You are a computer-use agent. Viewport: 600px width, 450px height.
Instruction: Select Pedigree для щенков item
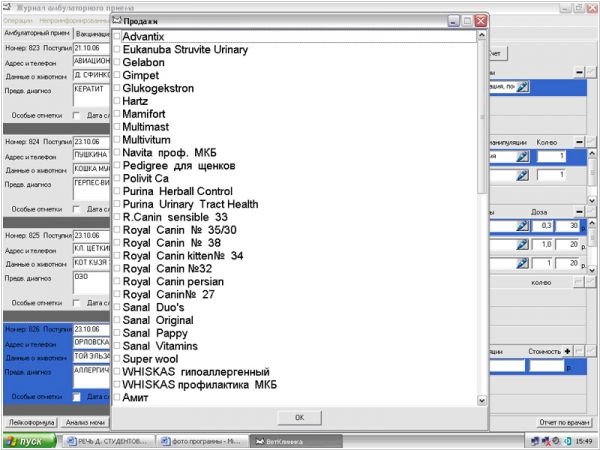tap(179, 166)
